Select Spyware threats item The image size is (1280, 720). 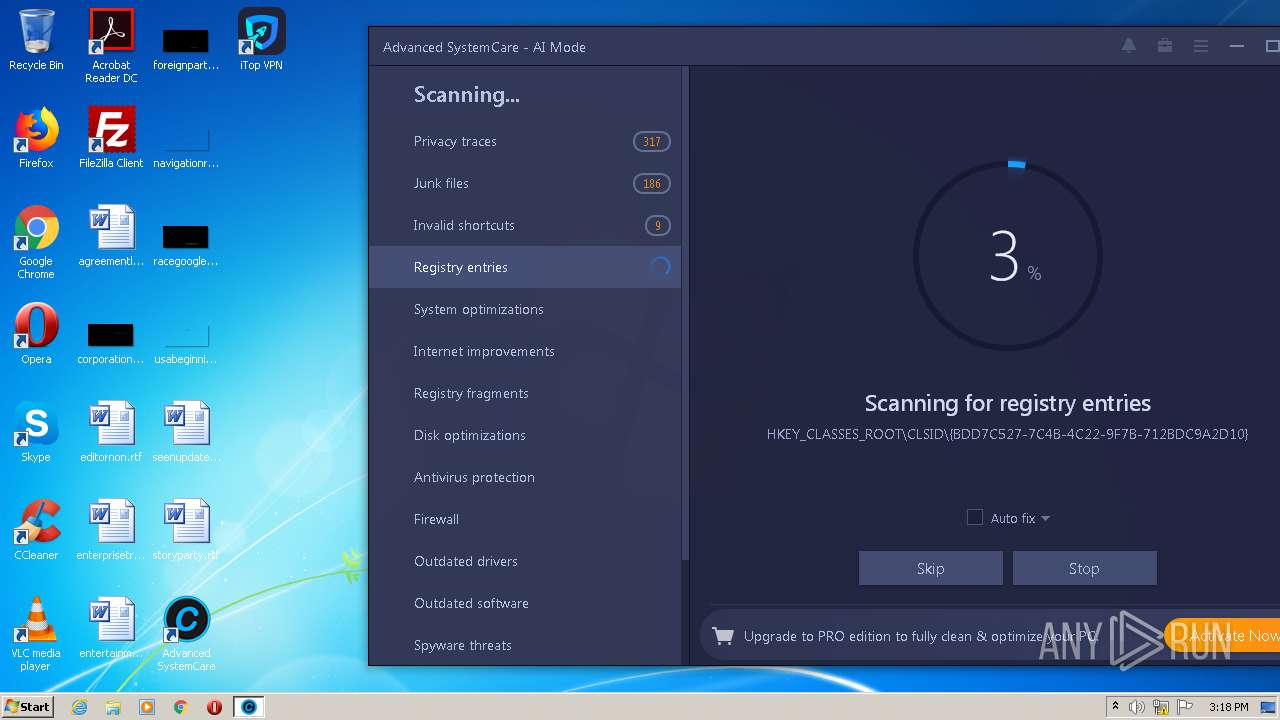pyautogui.click(x=525, y=645)
